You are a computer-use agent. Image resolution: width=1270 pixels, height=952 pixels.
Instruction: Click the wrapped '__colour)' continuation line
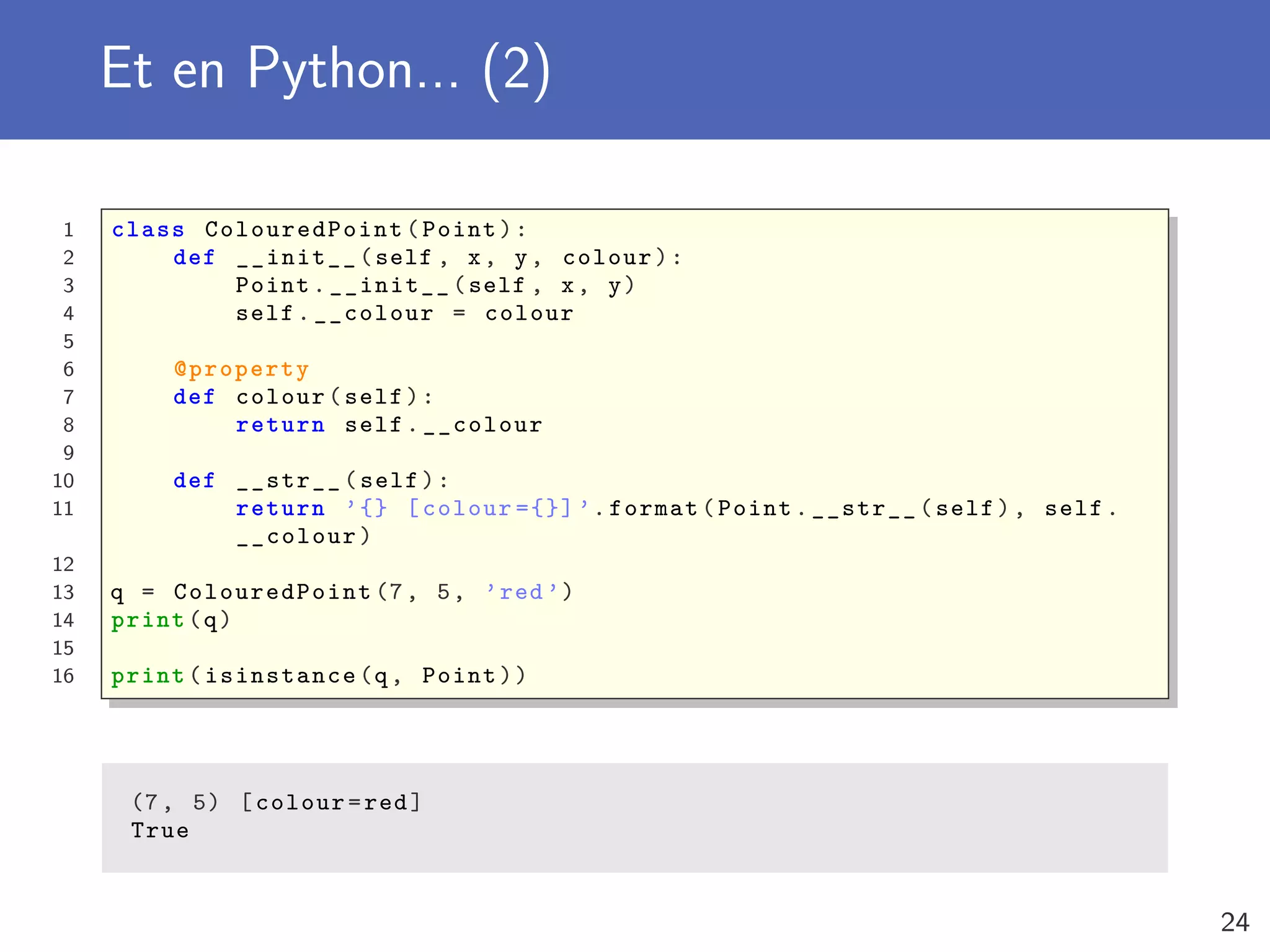pyautogui.click(x=303, y=537)
